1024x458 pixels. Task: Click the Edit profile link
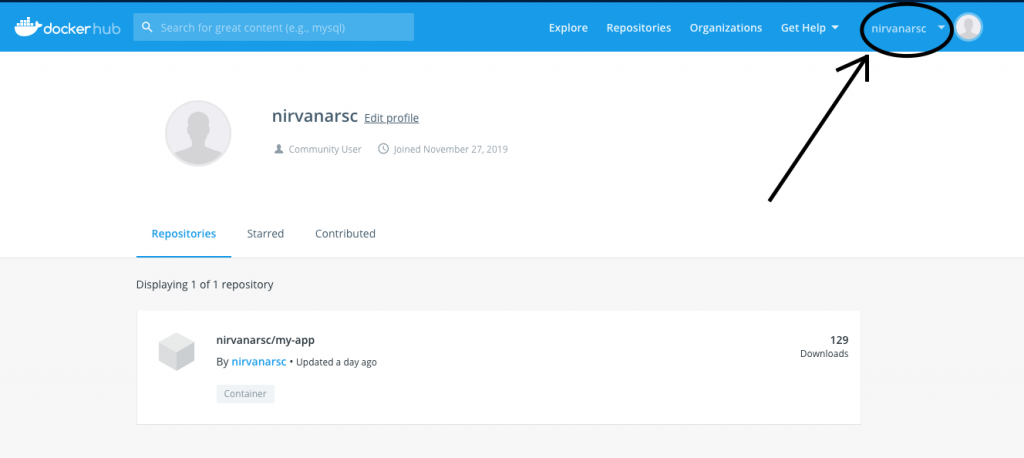(x=391, y=118)
